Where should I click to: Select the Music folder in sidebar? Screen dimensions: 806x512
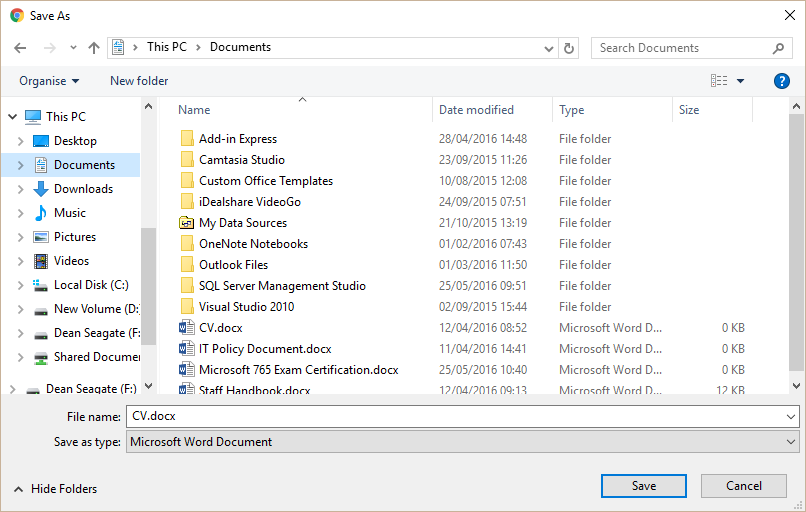click(70, 213)
